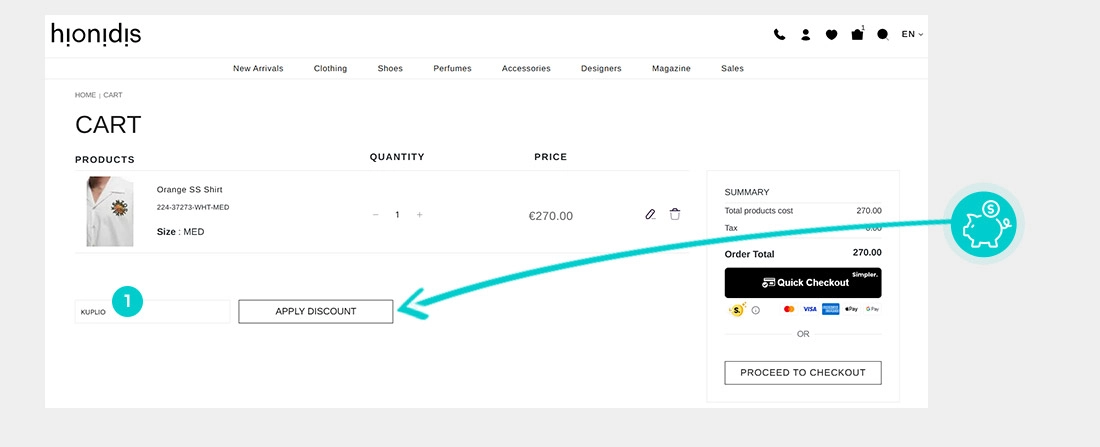Viewport: 1100px width, 447px height.
Task: Click the Order Total label
Action: [x=750, y=254]
